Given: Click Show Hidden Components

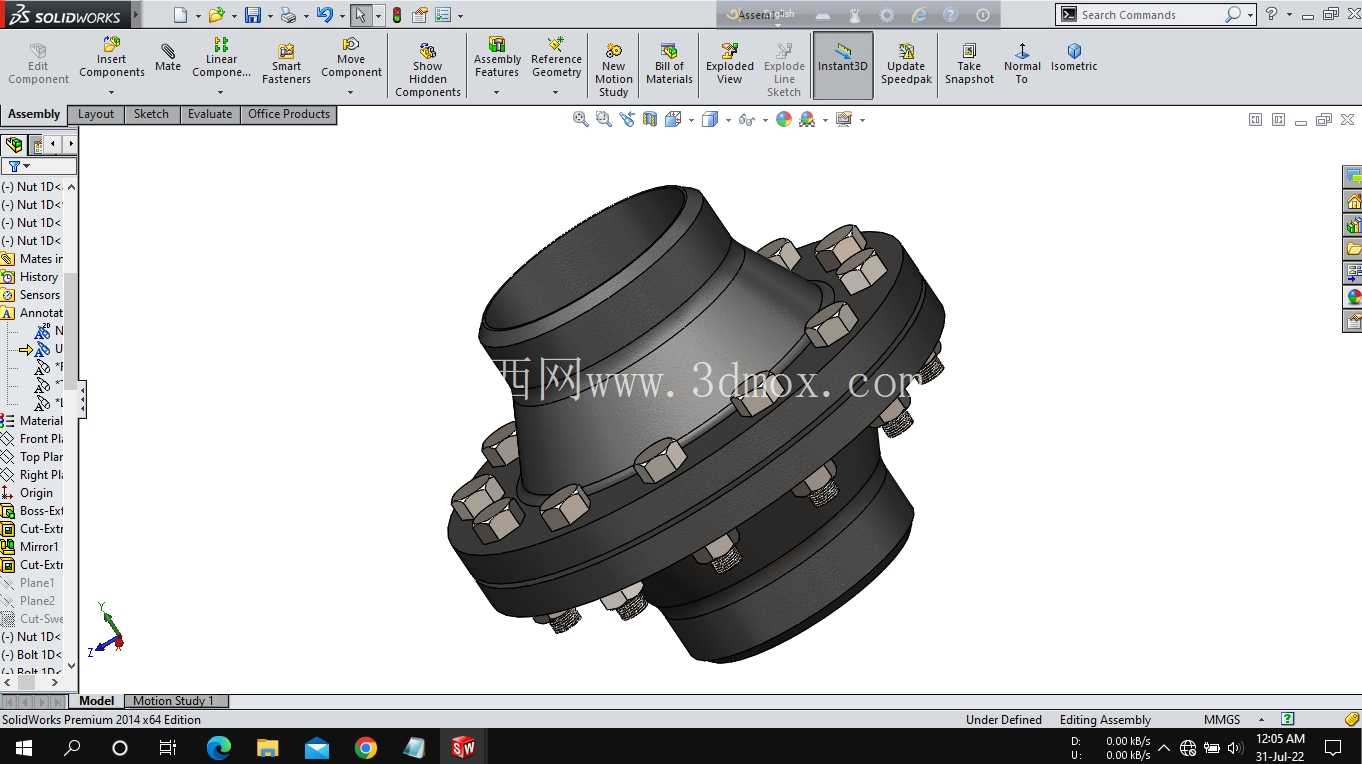Looking at the screenshot, I should click(x=428, y=70).
